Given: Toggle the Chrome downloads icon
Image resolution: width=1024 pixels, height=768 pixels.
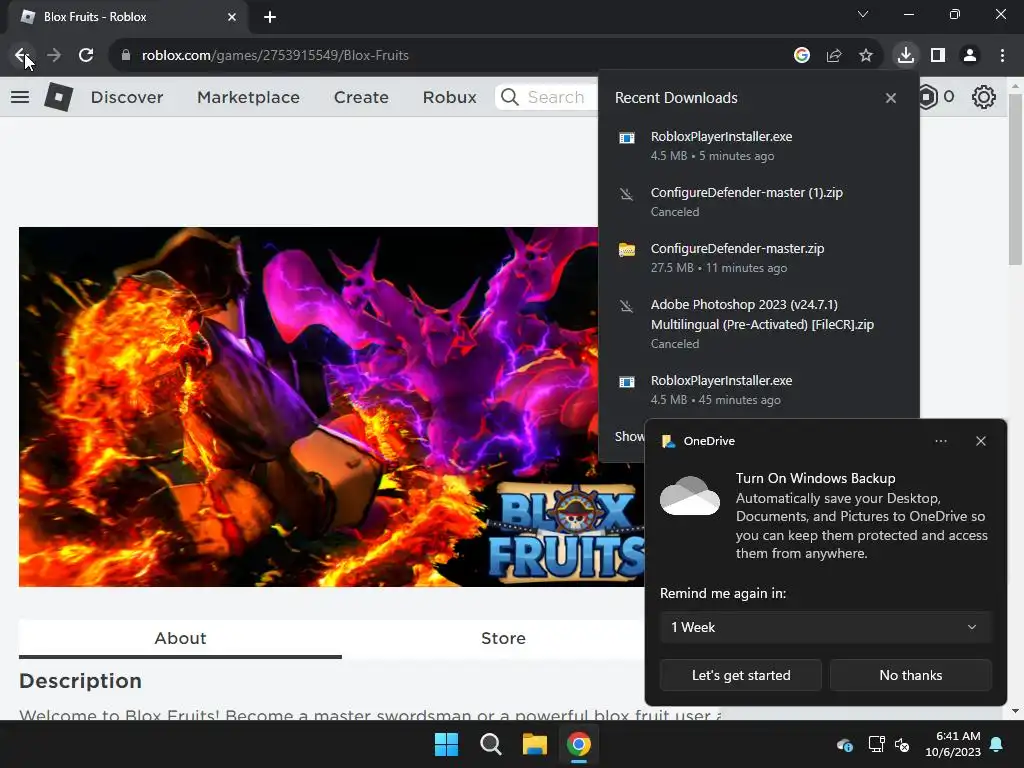Looking at the screenshot, I should [906, 55].
